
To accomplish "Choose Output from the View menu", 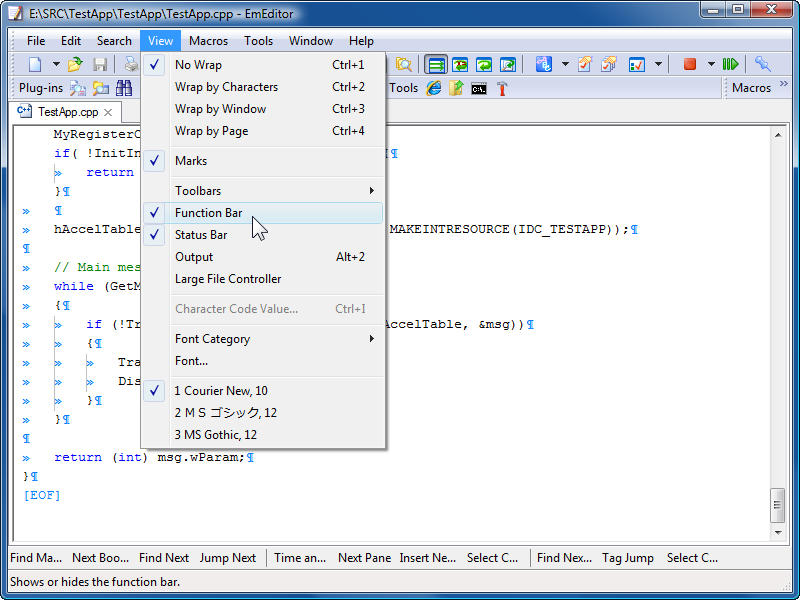I will tap(263, 257).
